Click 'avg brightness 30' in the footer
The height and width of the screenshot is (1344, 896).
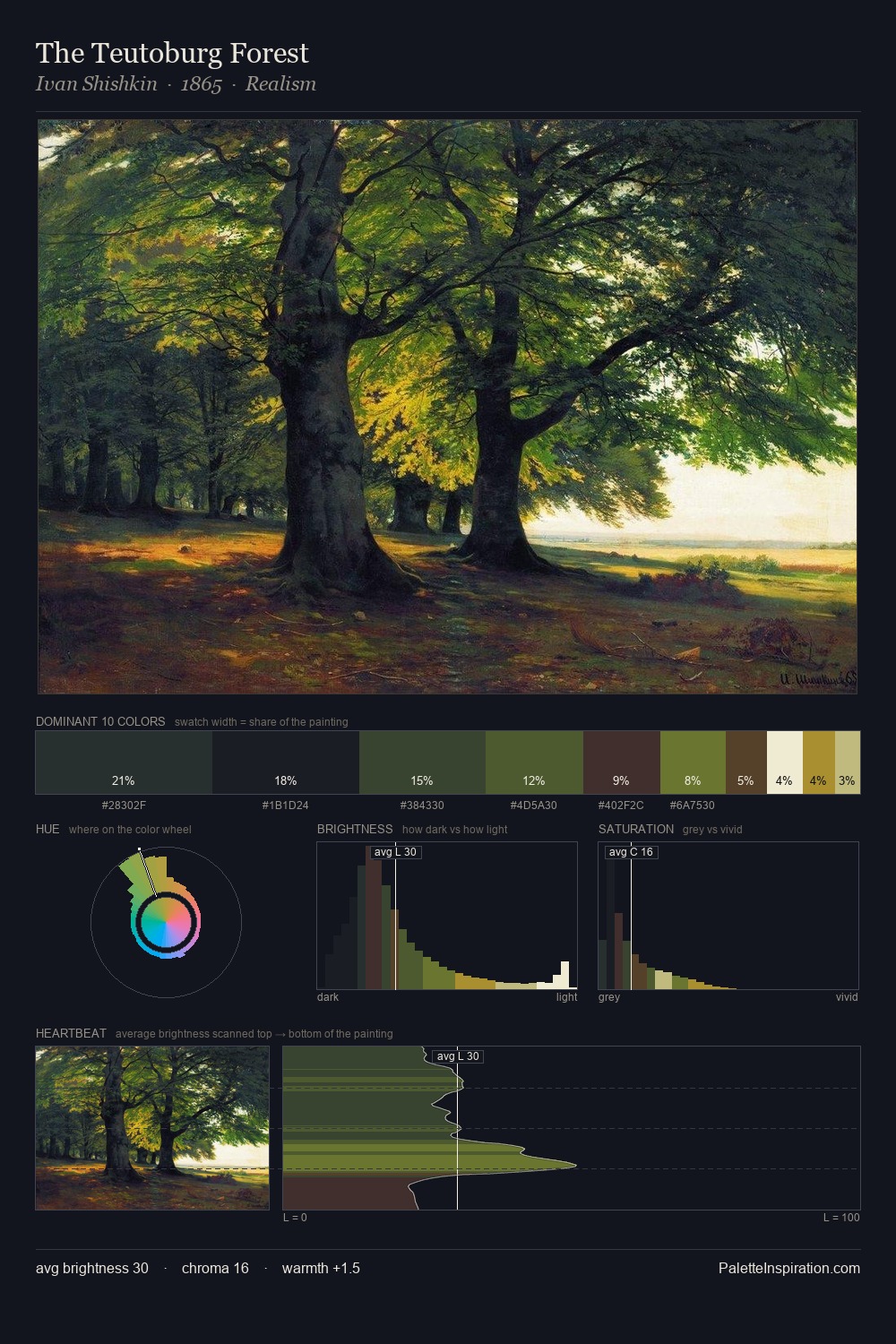92,1269
